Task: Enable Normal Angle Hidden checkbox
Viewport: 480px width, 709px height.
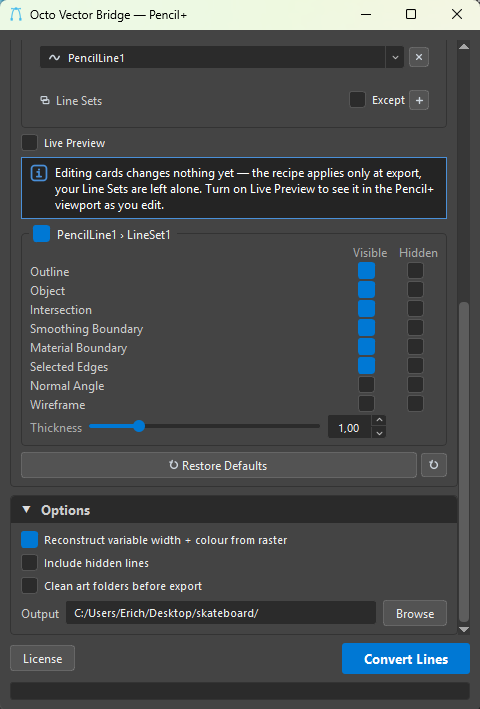Action: pos(415,385)
